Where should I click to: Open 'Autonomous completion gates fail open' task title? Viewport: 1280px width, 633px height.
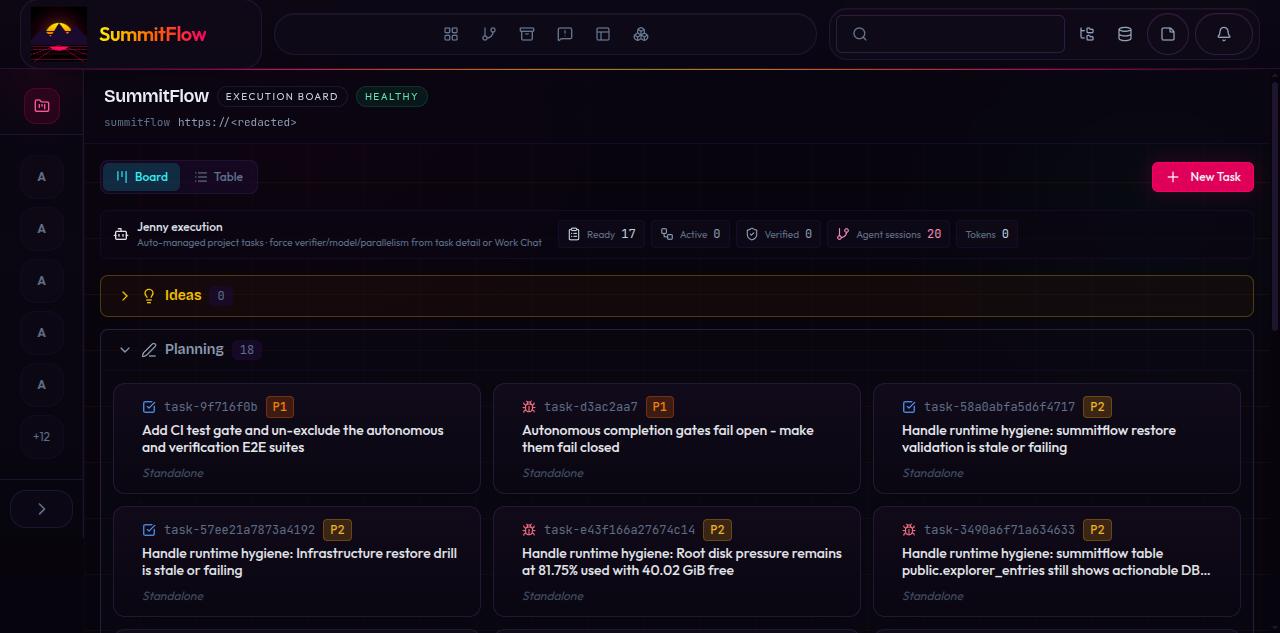(668, 439)
